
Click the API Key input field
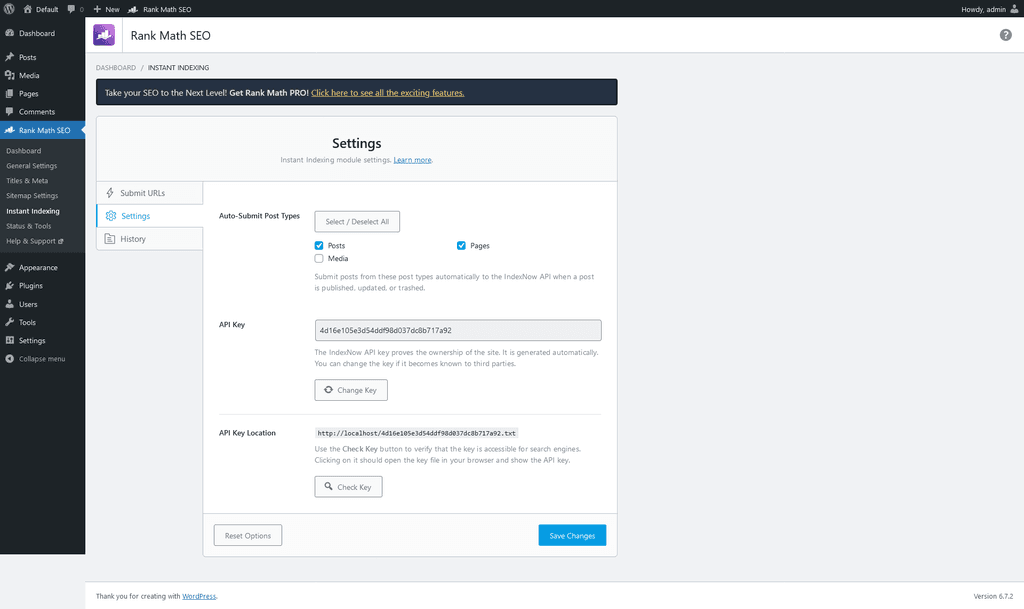pyautogui.click(x=458, y=330)
